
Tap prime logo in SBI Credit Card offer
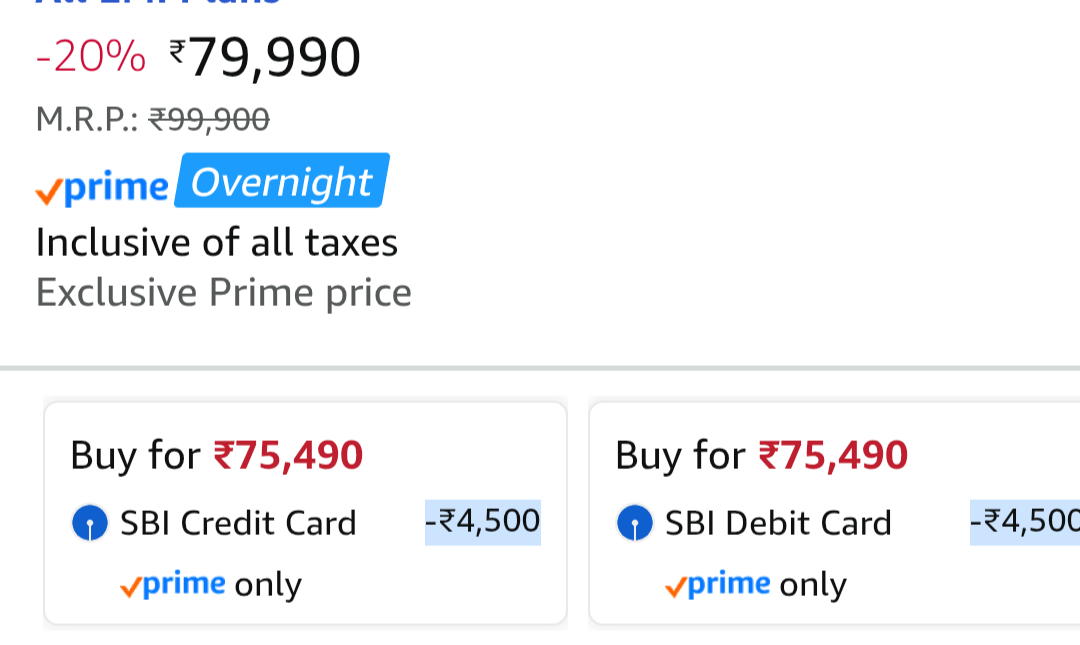click(x=172, y=585)
